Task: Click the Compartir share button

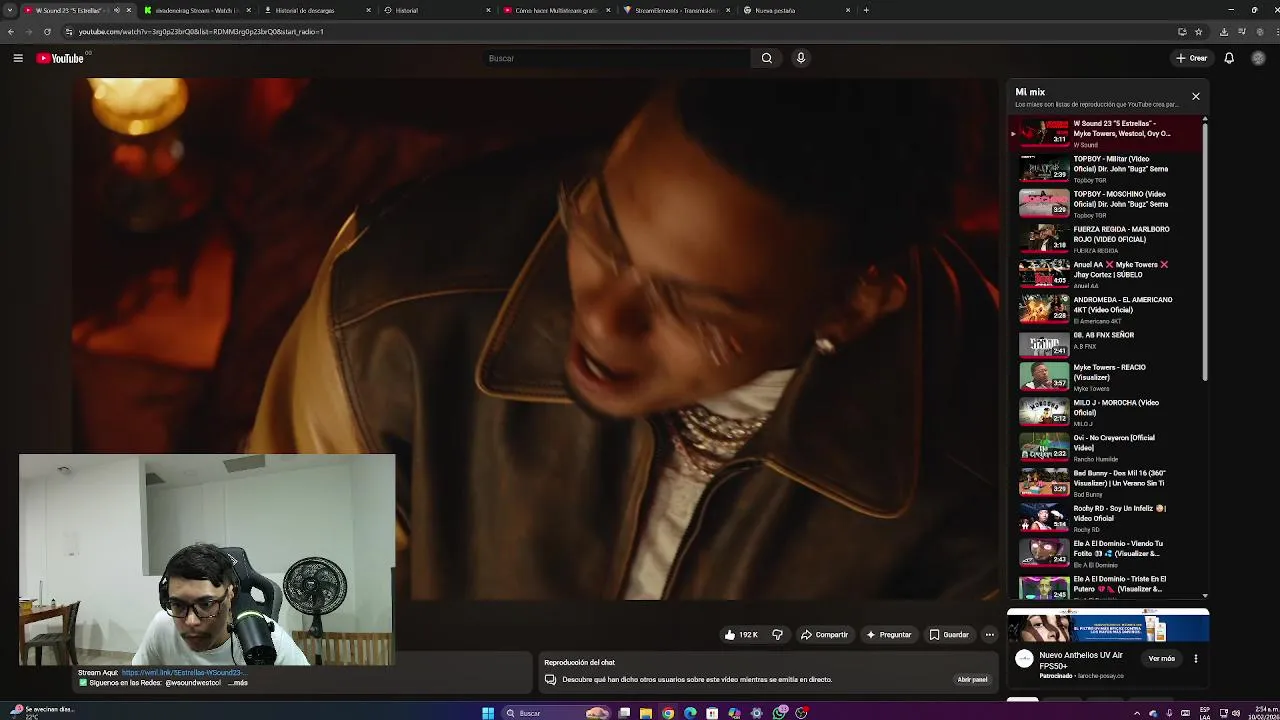Action: (x=824, y=635)
